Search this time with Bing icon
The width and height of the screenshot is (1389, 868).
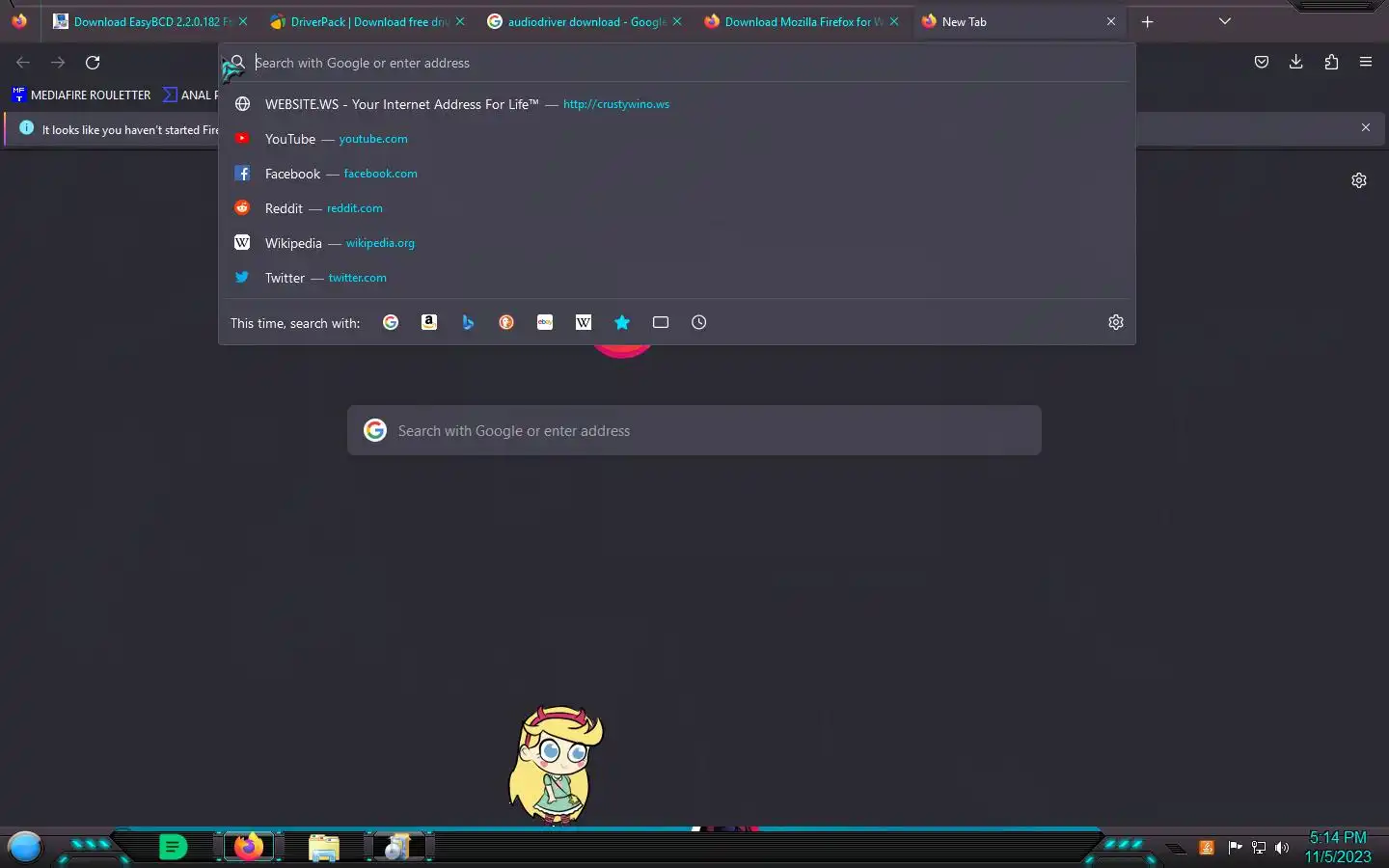point(468,322)
